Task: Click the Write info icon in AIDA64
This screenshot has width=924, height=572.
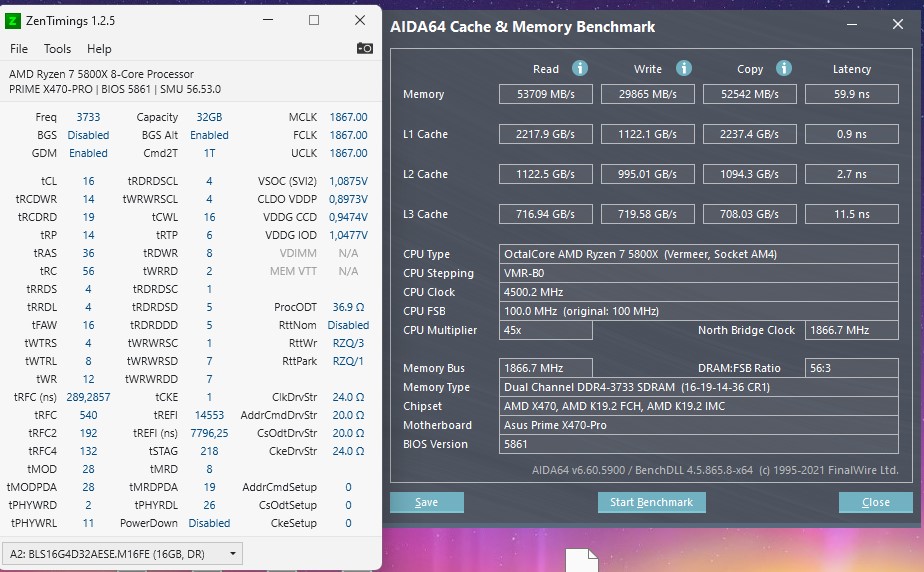Action: [684, 68]
